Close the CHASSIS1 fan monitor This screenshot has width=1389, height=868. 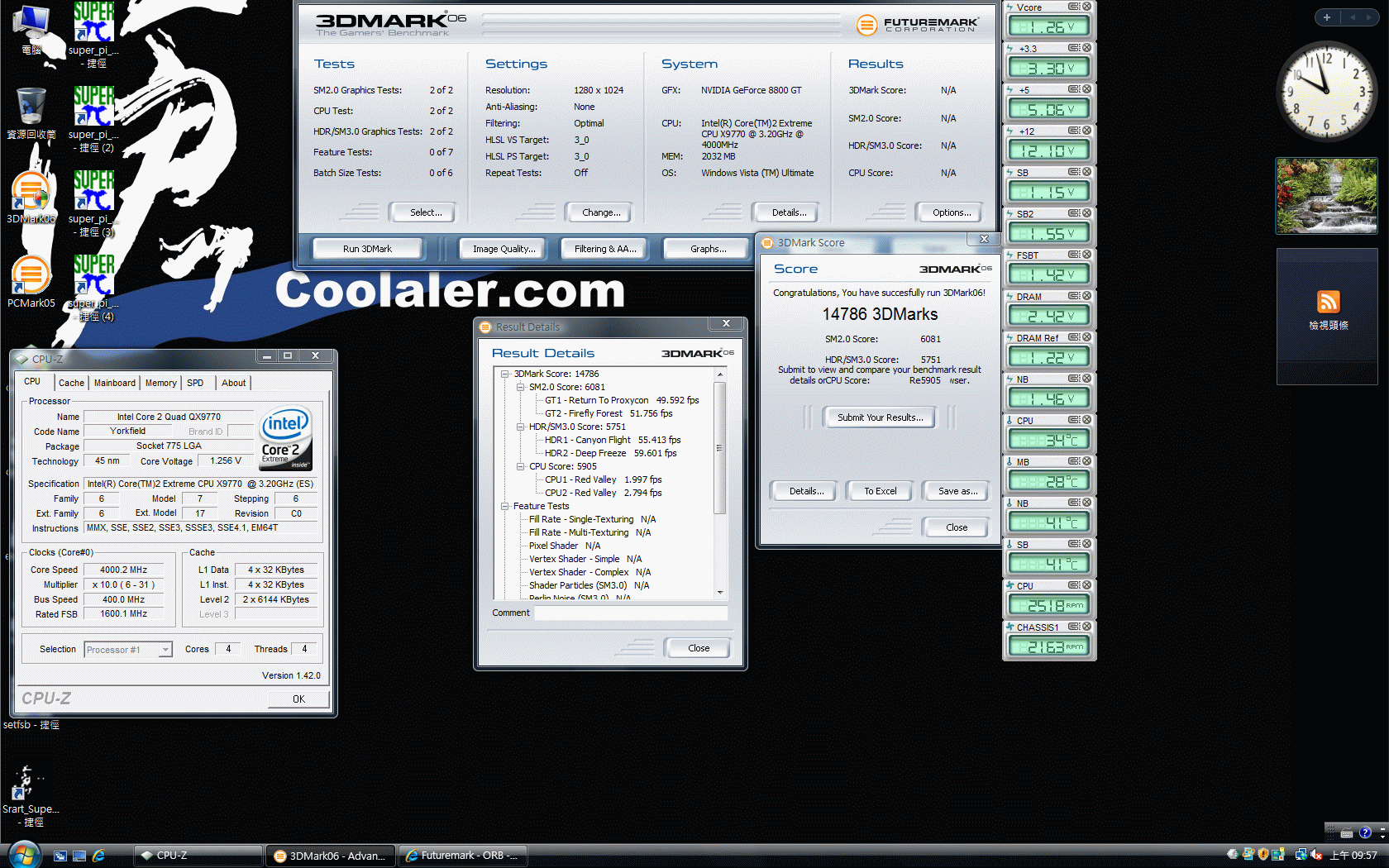pyautogui.click(x=1086, y=627)
